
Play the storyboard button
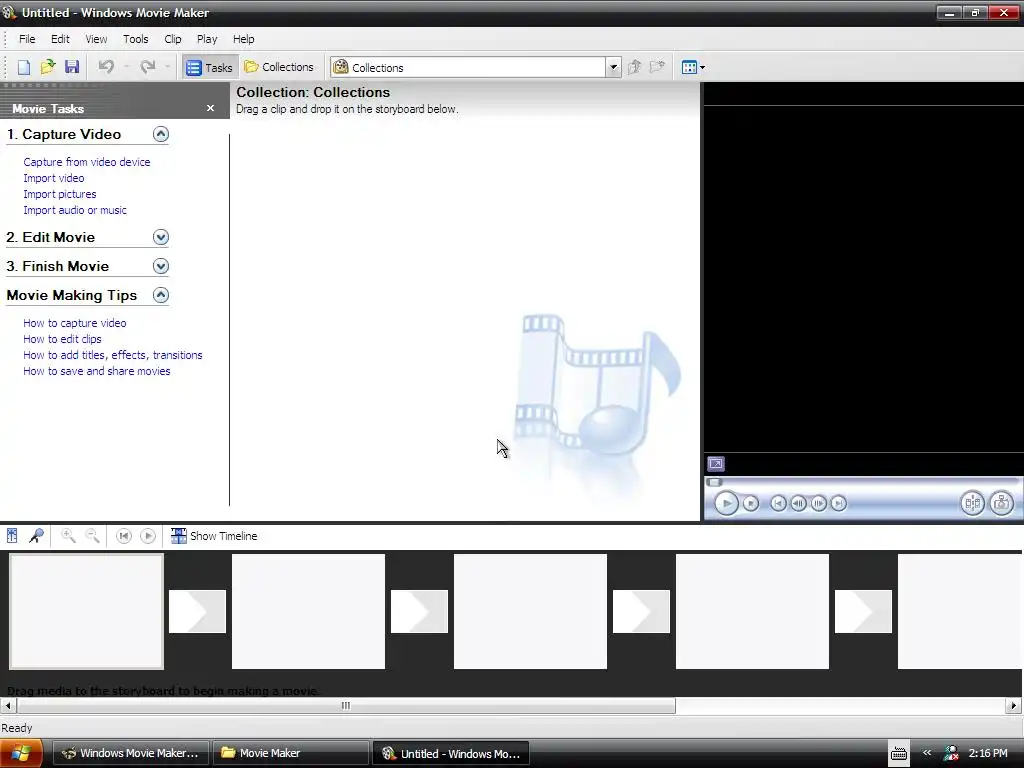pyautogui.click(x=148, y=536)
